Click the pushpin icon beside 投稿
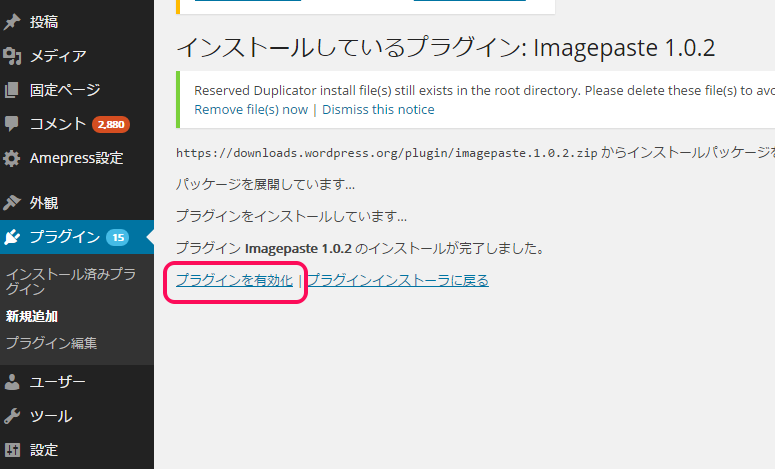 tap(12, 21)
